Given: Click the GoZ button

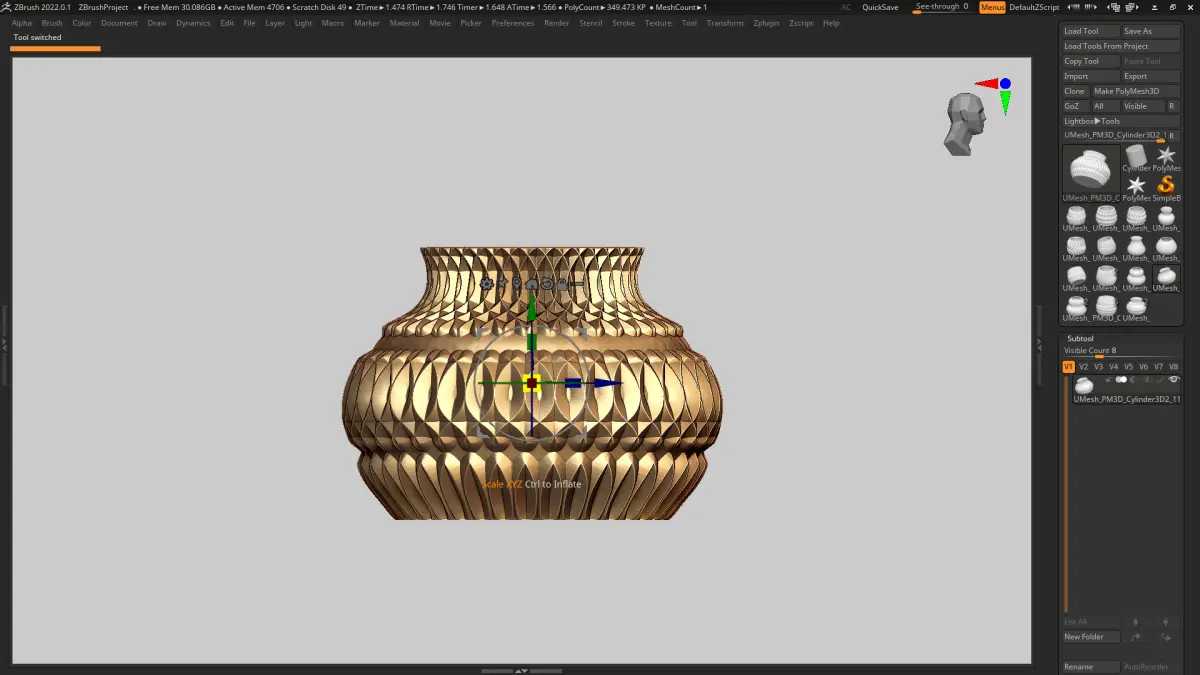Looking at the screenshot, I should coord(1076,106).
